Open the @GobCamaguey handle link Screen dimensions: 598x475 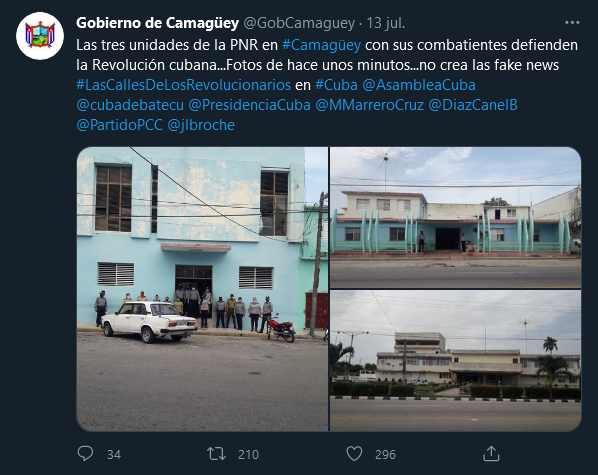click(x=299, y=23)
